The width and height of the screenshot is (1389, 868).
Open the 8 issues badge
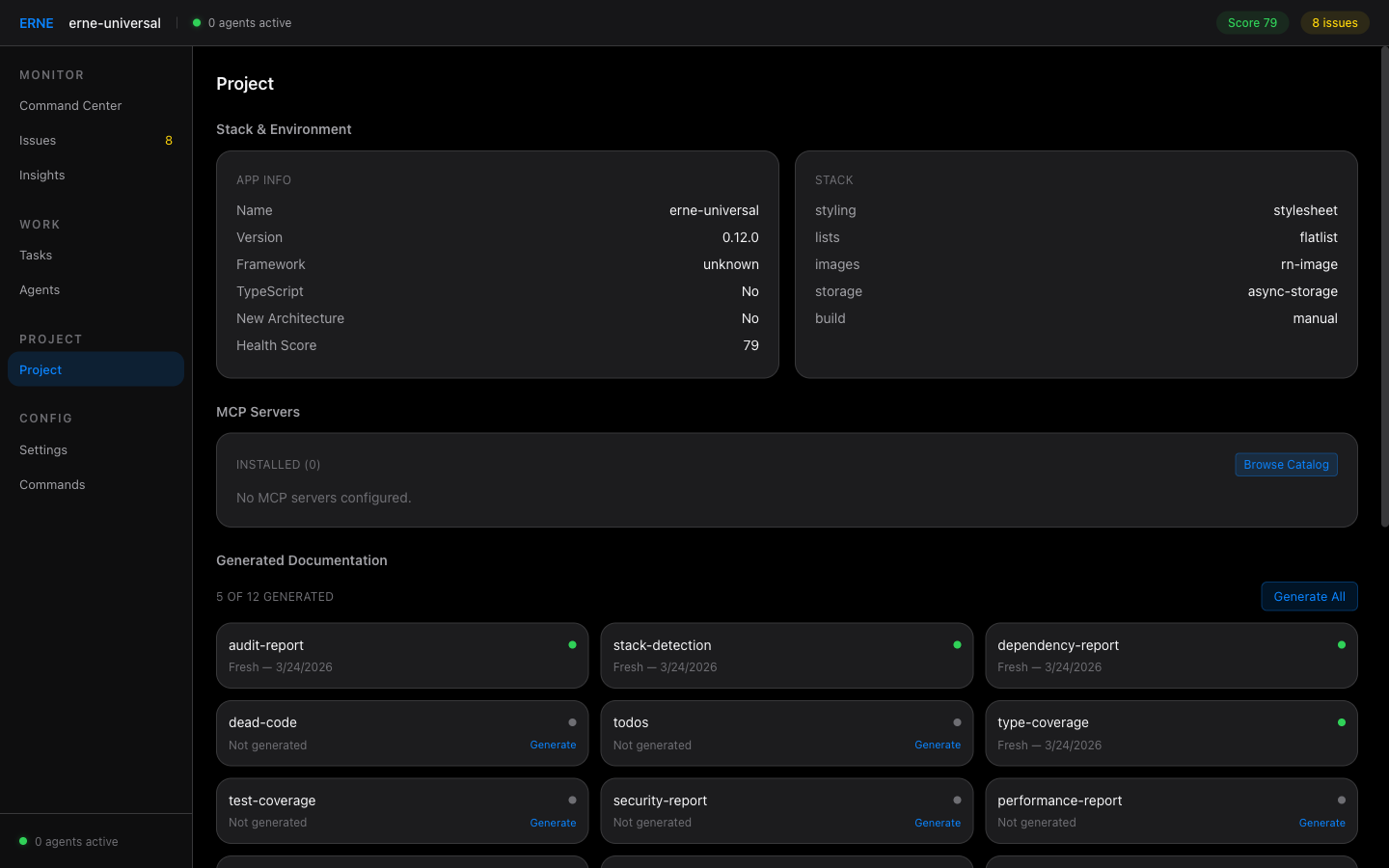[x=1334, y=23]
